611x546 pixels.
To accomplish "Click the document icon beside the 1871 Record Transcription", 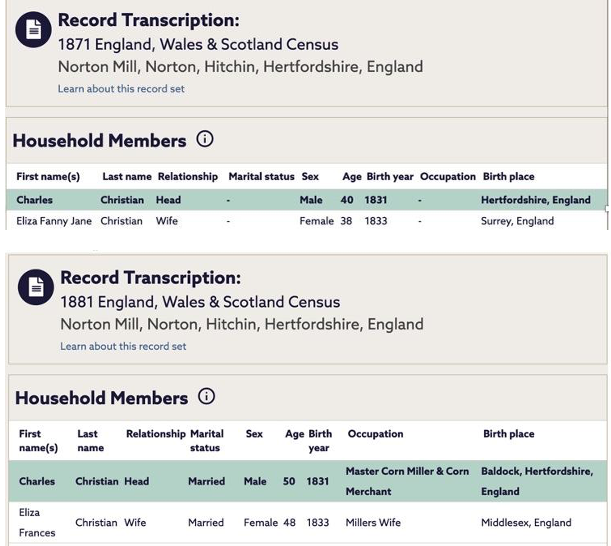I will coord(33,30).
